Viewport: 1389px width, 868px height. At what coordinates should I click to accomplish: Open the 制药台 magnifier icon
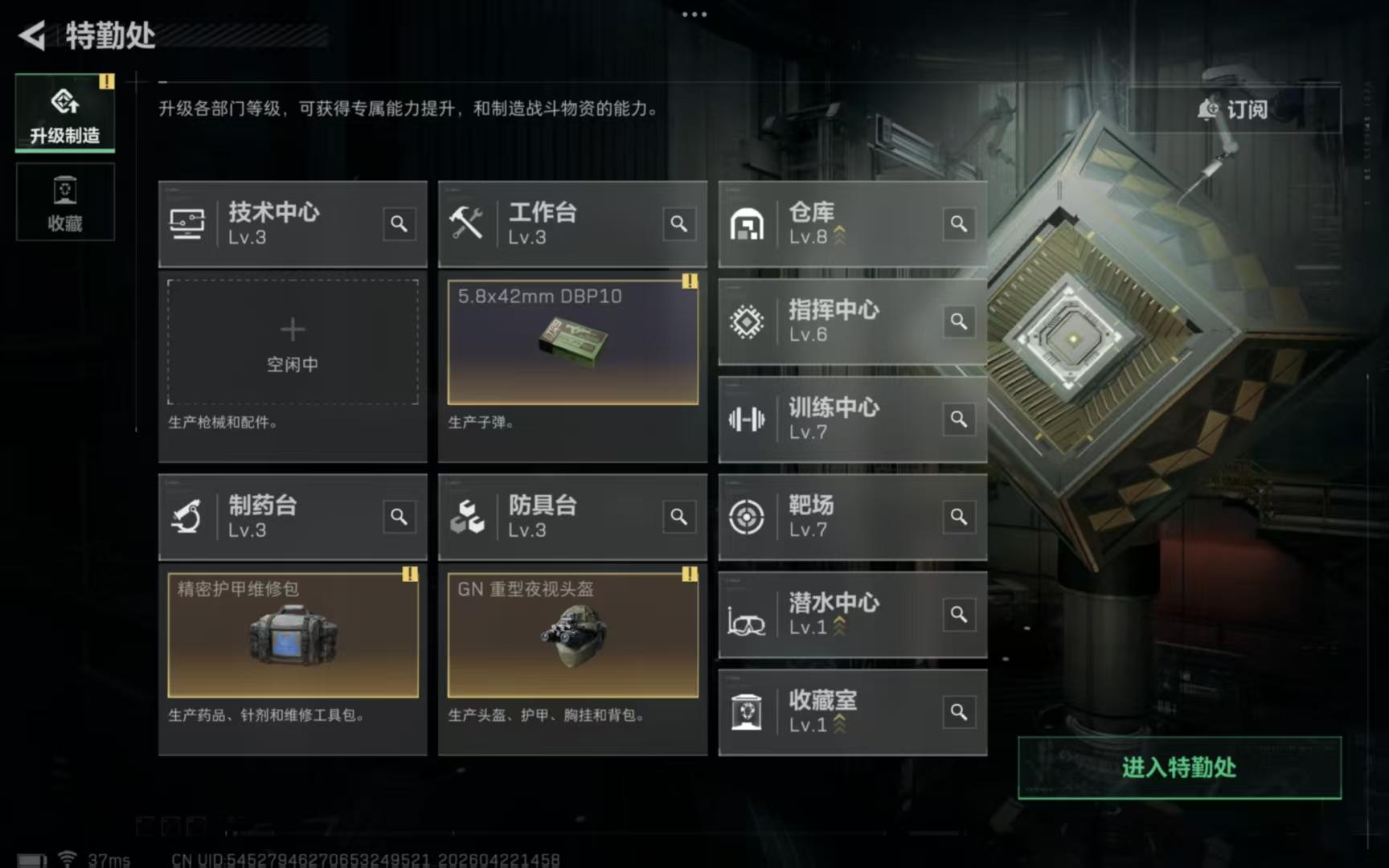point(399,517)
